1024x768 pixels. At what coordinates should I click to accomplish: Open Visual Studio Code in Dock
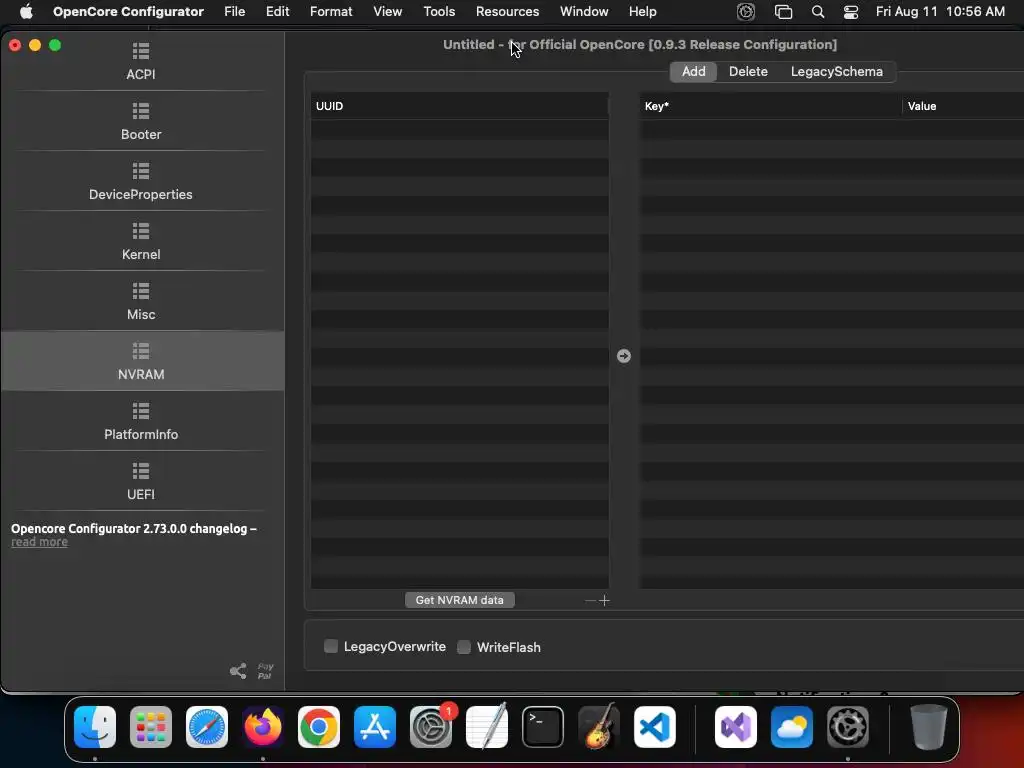[x=655, y=727]
